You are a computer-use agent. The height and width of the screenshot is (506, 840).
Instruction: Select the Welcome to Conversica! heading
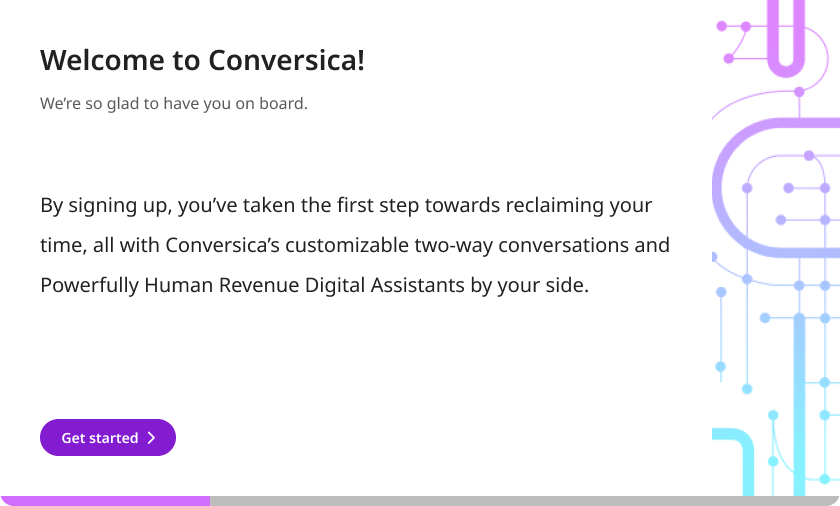[202, 60]
